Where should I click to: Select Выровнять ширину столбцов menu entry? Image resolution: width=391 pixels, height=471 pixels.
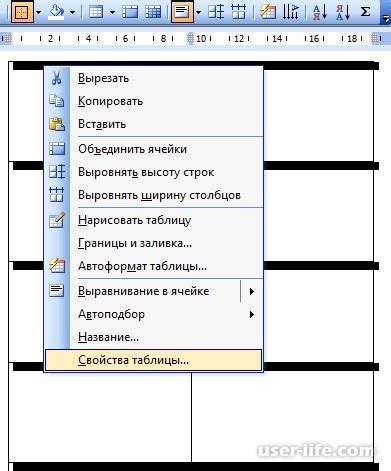pyautogui.click(x=153, y=195)
